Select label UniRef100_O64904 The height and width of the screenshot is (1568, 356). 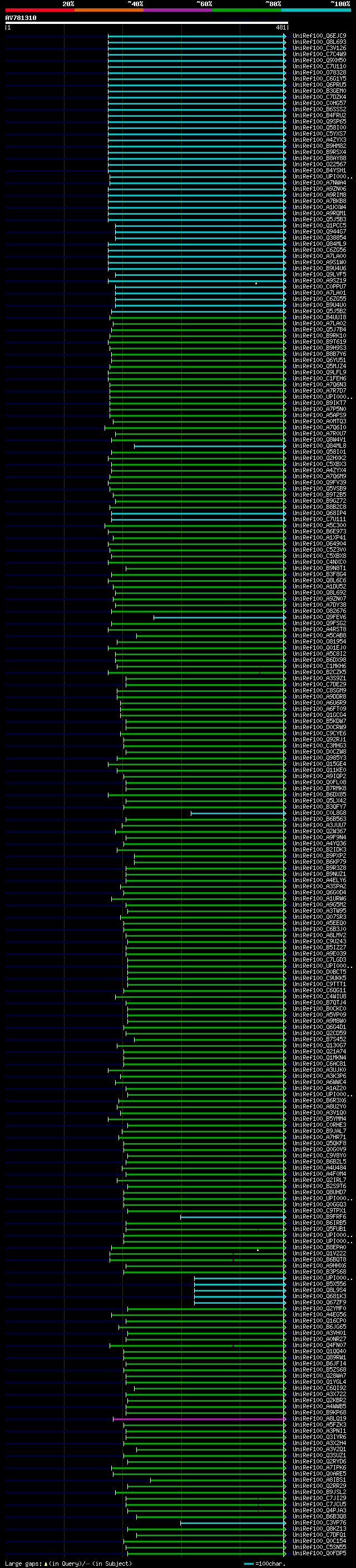319,544
